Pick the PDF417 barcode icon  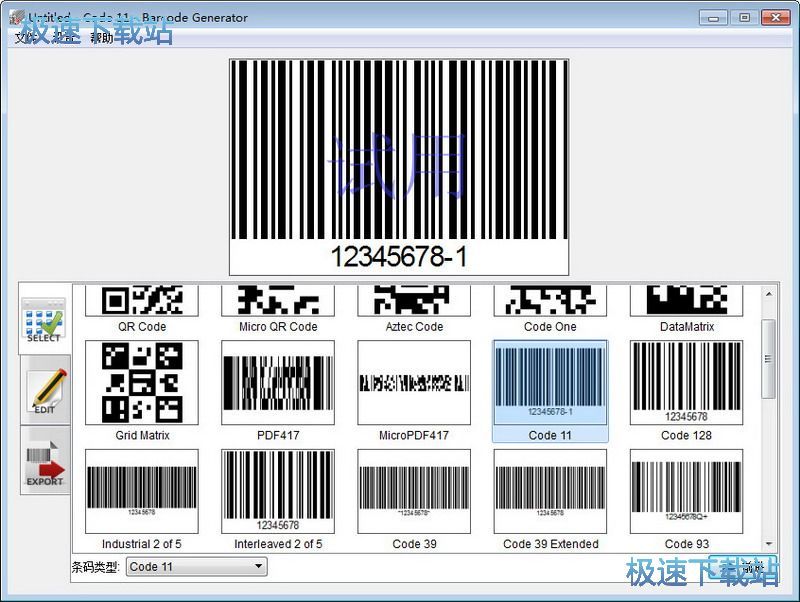277,382
